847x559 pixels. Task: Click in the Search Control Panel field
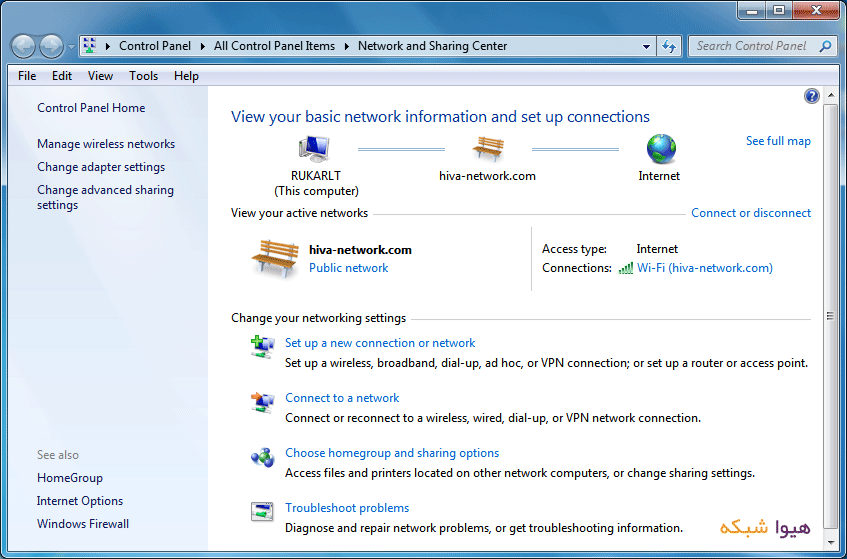[x=752, y=46]
